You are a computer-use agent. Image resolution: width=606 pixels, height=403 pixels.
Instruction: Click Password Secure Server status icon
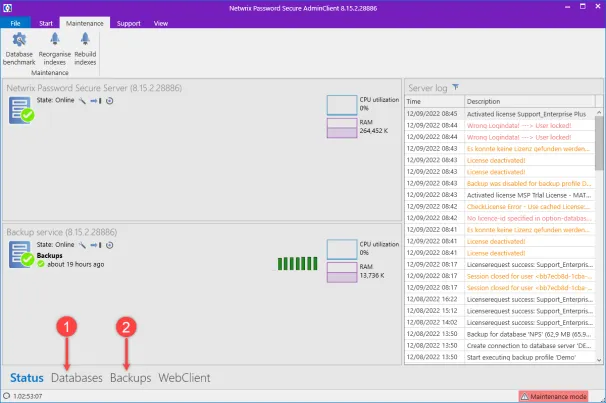point(21,111)
